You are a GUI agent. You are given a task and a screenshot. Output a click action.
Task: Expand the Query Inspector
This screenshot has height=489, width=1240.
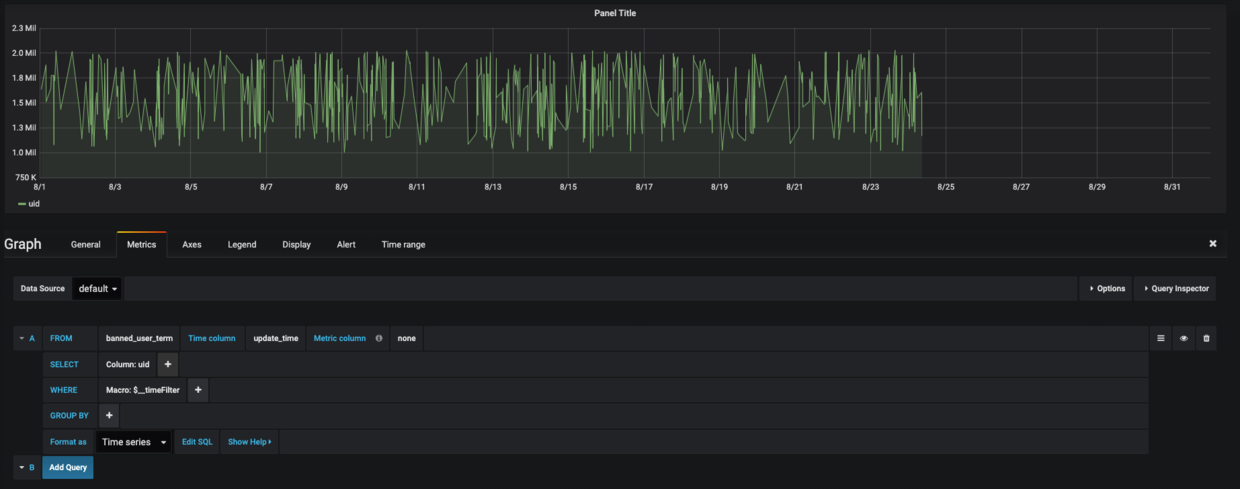(1175, 288)
